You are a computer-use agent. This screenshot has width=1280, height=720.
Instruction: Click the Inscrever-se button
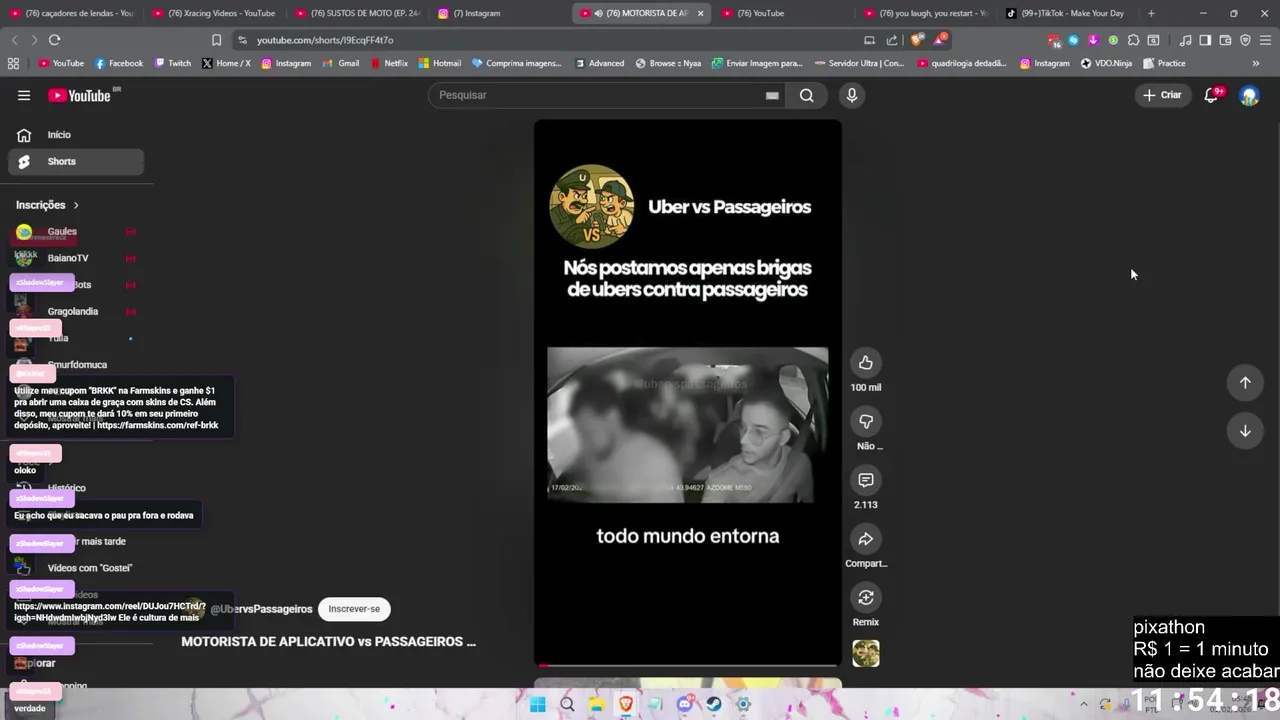pos(354,609)
